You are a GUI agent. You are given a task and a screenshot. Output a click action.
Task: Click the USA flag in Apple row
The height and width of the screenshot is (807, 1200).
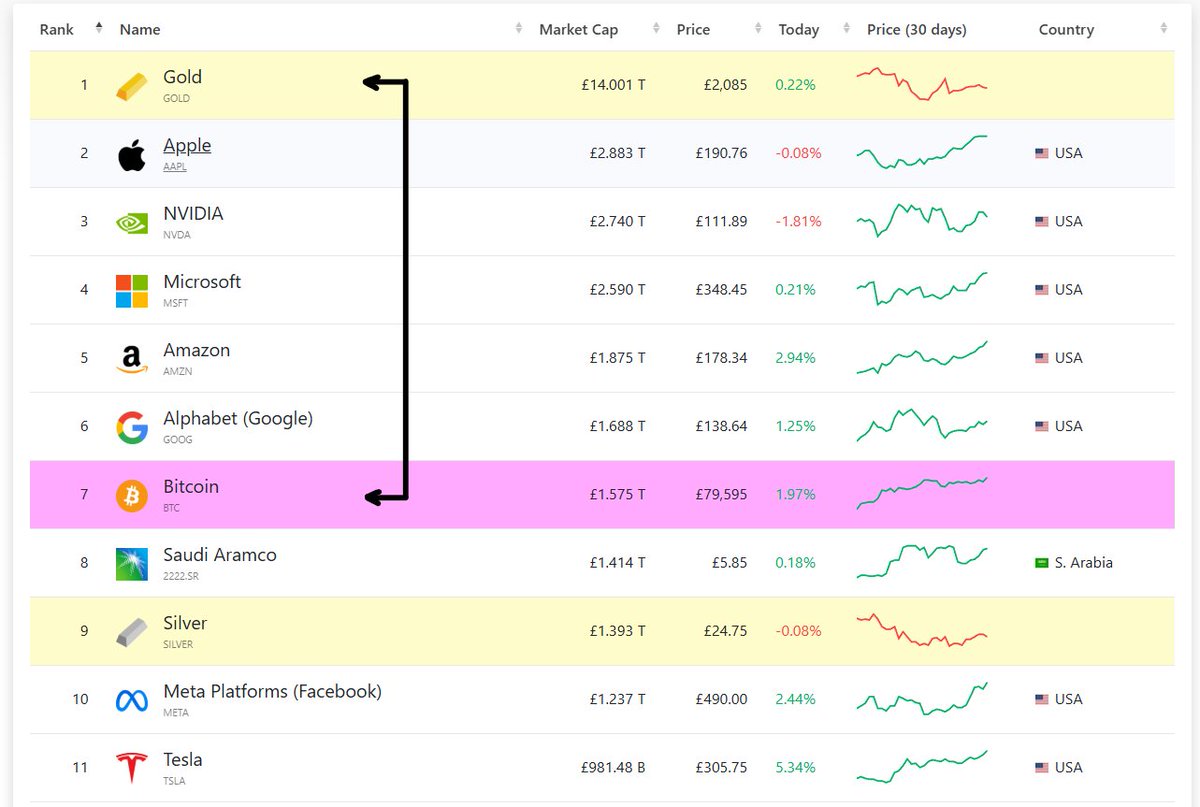point(1042,153)
